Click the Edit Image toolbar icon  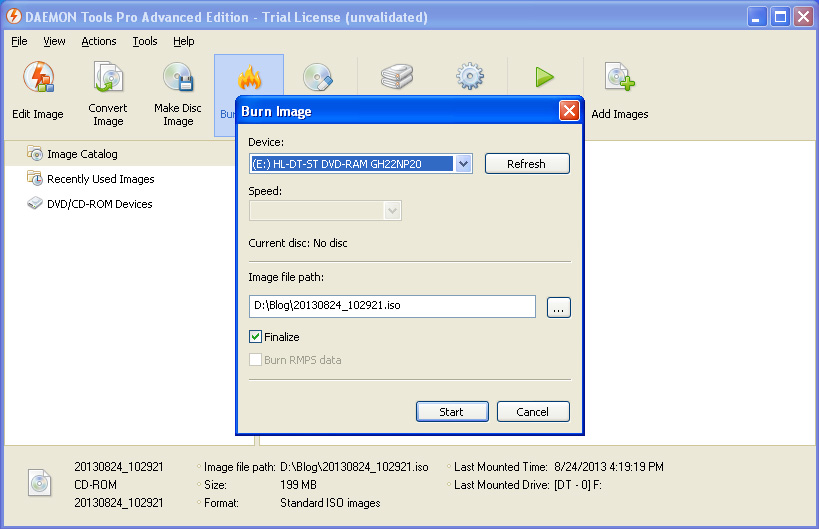pos(38,77)
